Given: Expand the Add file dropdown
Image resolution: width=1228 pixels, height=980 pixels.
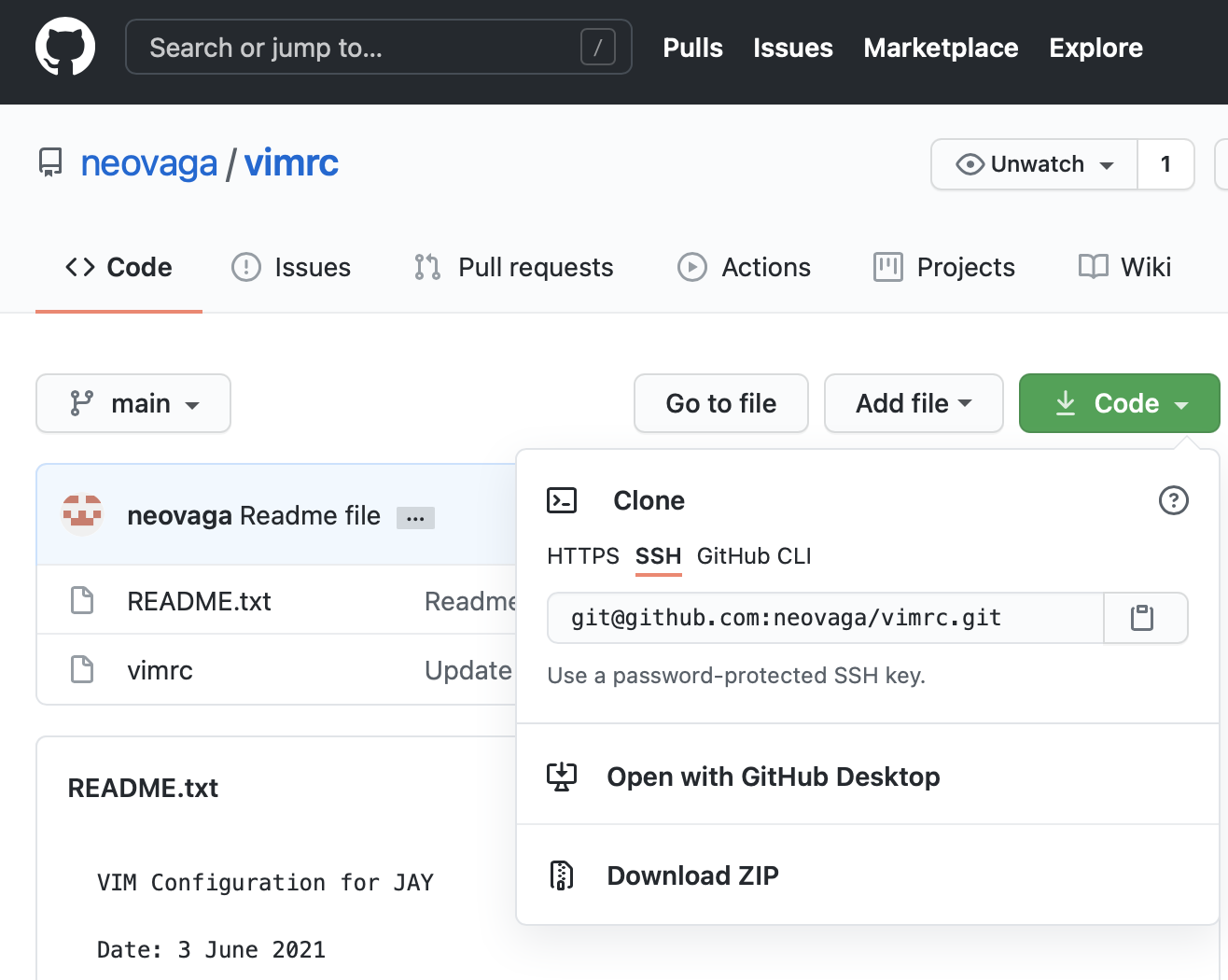Looking at the screenshot, I should [x=914, y=403].
